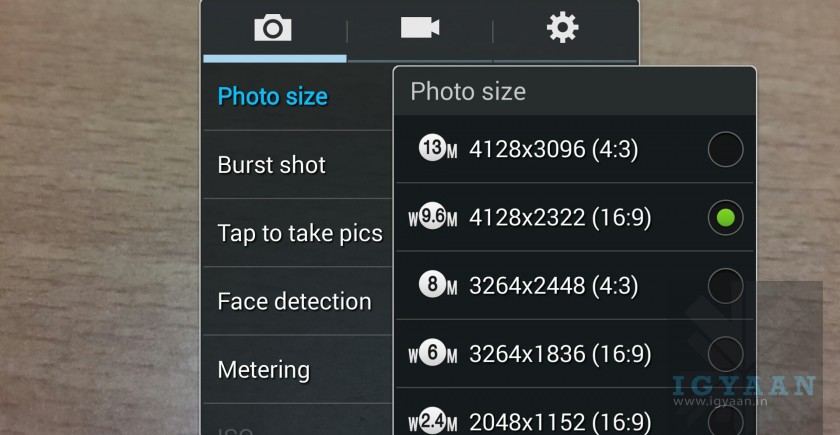This screenshot has height=435, width=840.
Task: Open the Metering setting
Action: (264, 369)
